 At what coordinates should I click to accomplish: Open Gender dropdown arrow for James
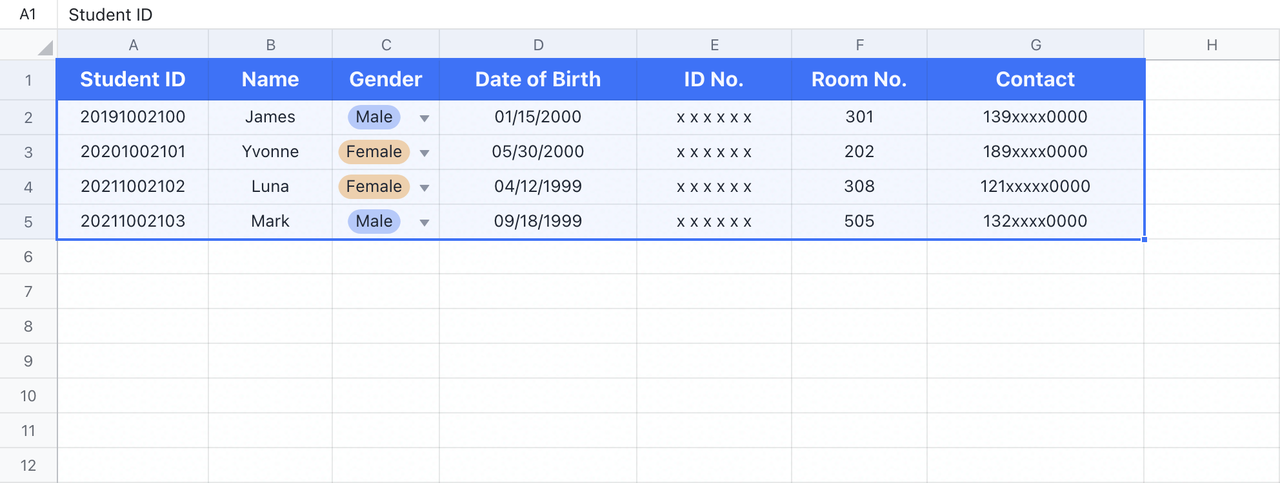424,118
